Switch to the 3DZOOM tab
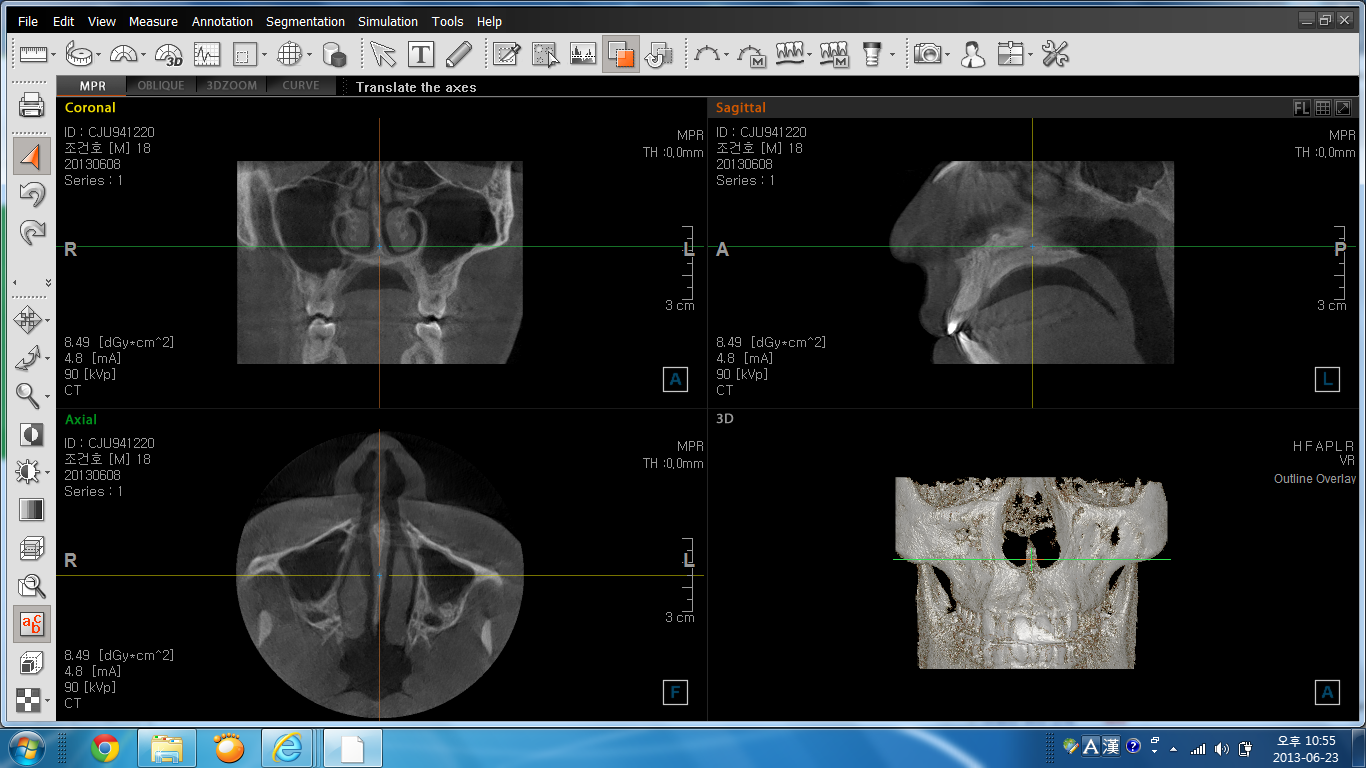Image resolution: width=1366 pixels, height=768 pixels. [x=231, y=86]
